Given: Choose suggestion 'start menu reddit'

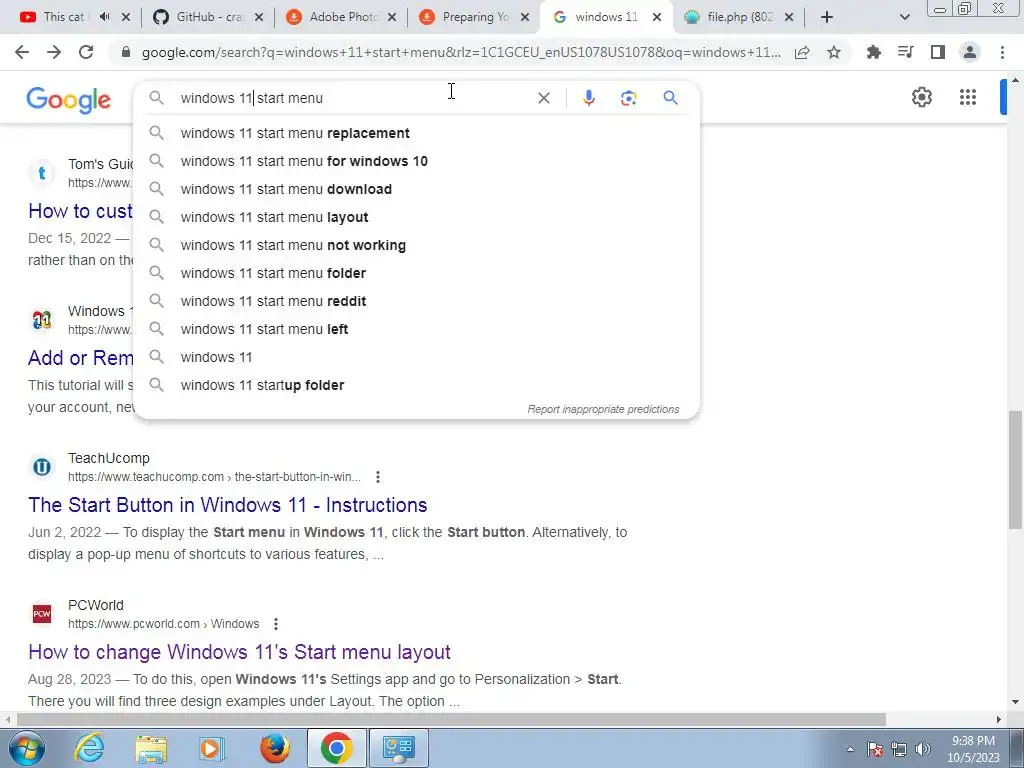Looking at the screenshot, I should click(416, 302).
